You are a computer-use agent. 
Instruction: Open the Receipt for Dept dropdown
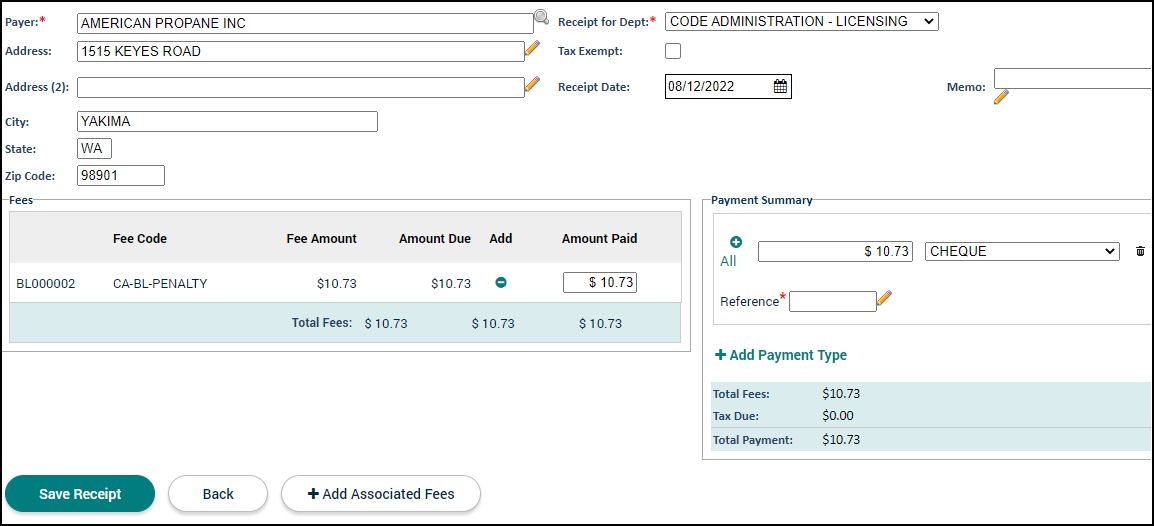(801, 21)
